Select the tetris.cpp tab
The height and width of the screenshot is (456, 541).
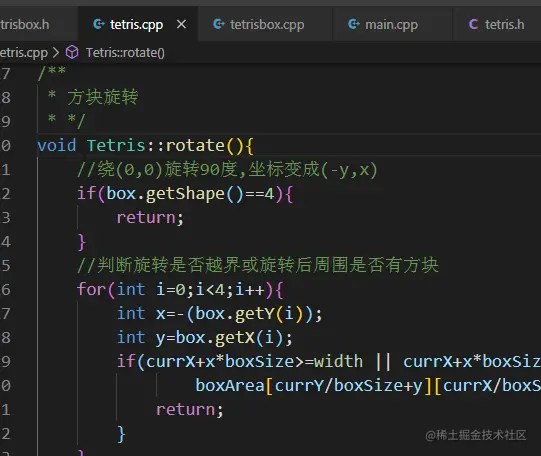[x=138, y=24]
